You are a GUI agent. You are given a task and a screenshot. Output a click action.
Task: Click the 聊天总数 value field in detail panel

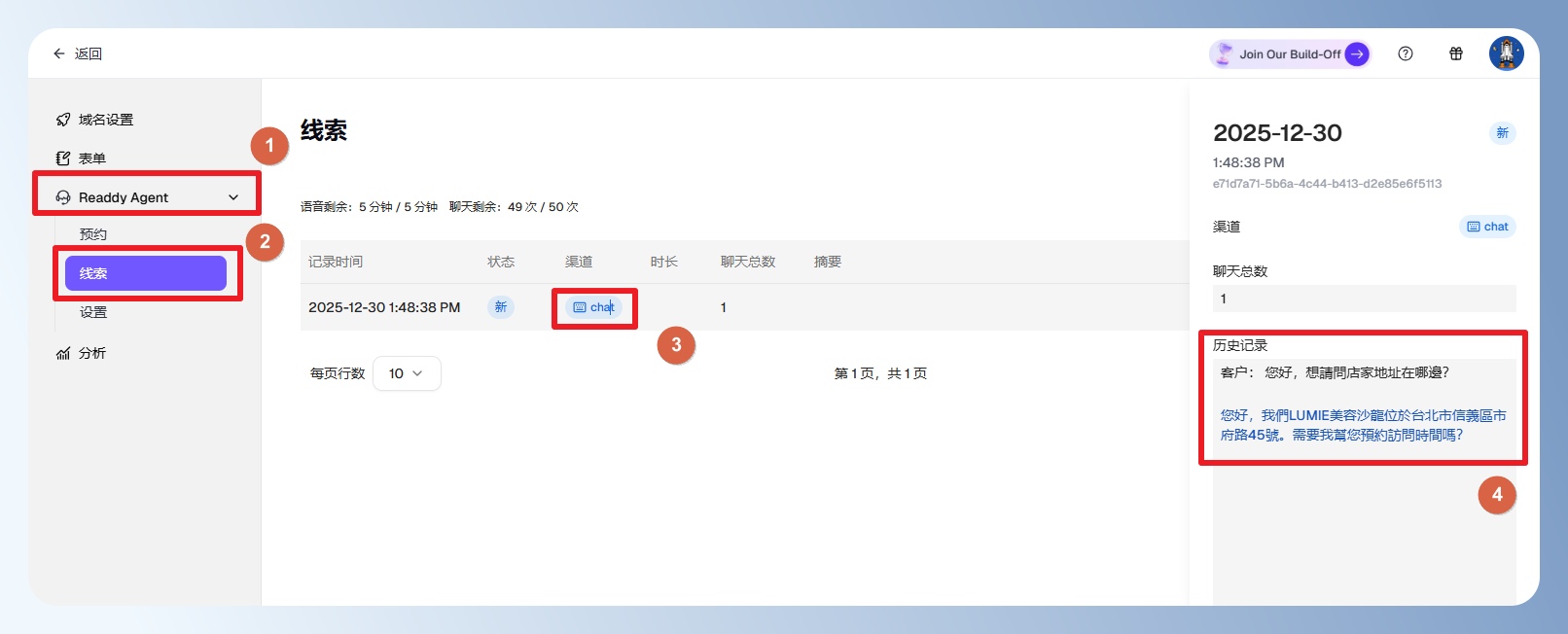point(1364,299)
